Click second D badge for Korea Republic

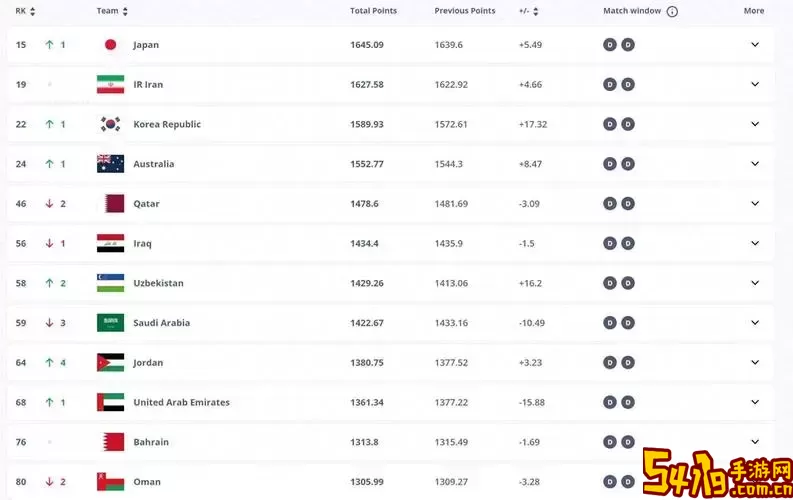pyautogui.click(x=628, y=124)
